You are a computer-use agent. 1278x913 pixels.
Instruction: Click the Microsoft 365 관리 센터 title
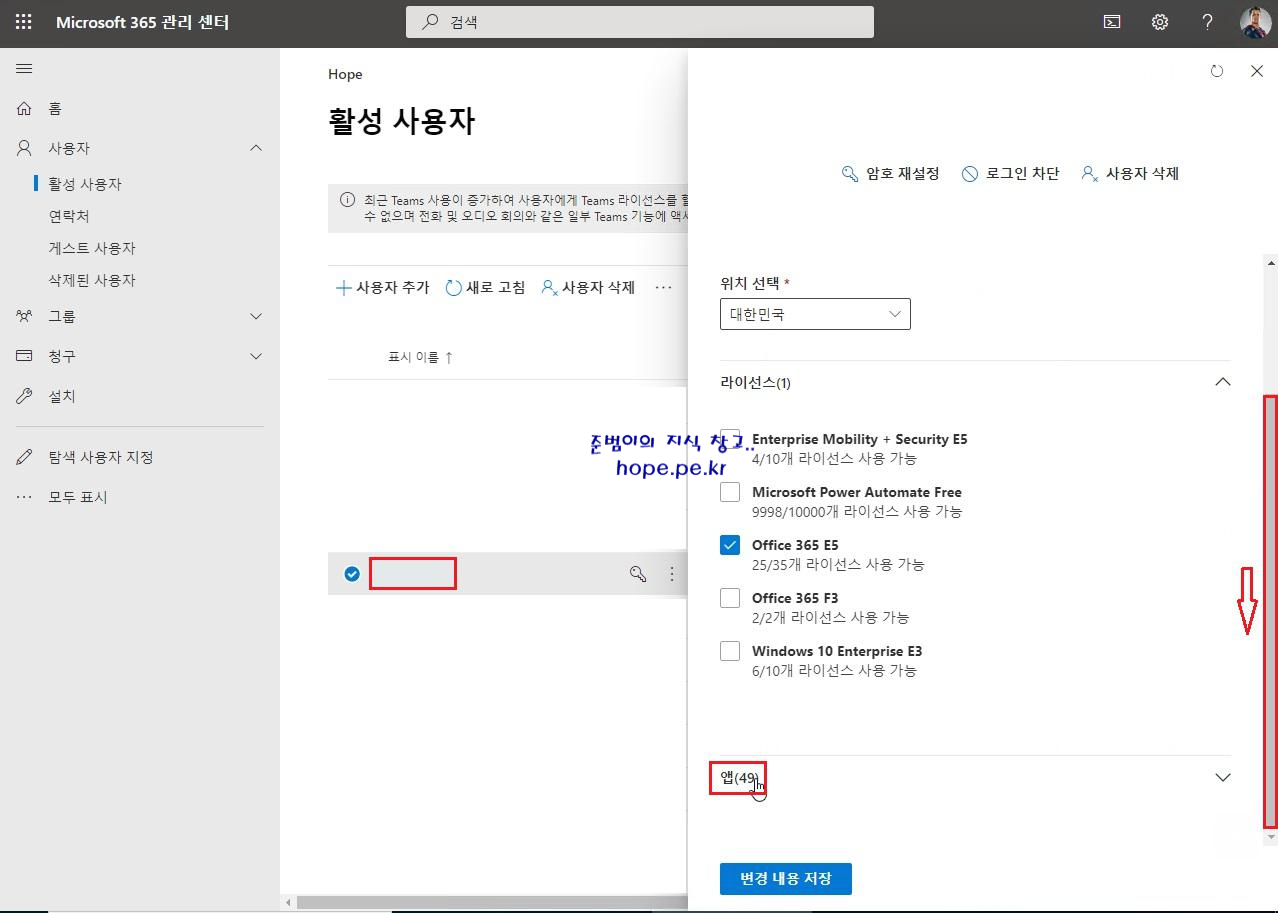click(143, 22)
